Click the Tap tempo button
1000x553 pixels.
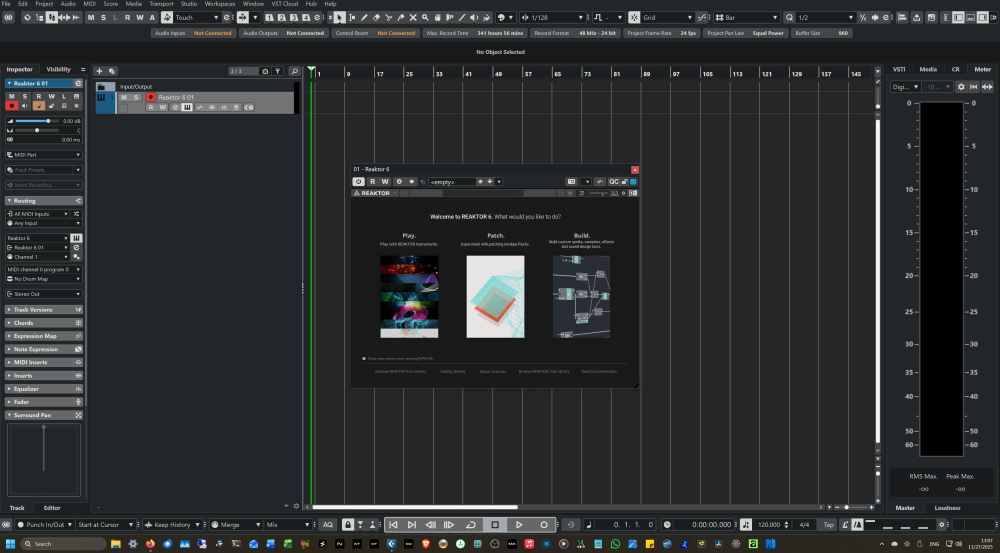pyautogui.click(x=828, y=524)
